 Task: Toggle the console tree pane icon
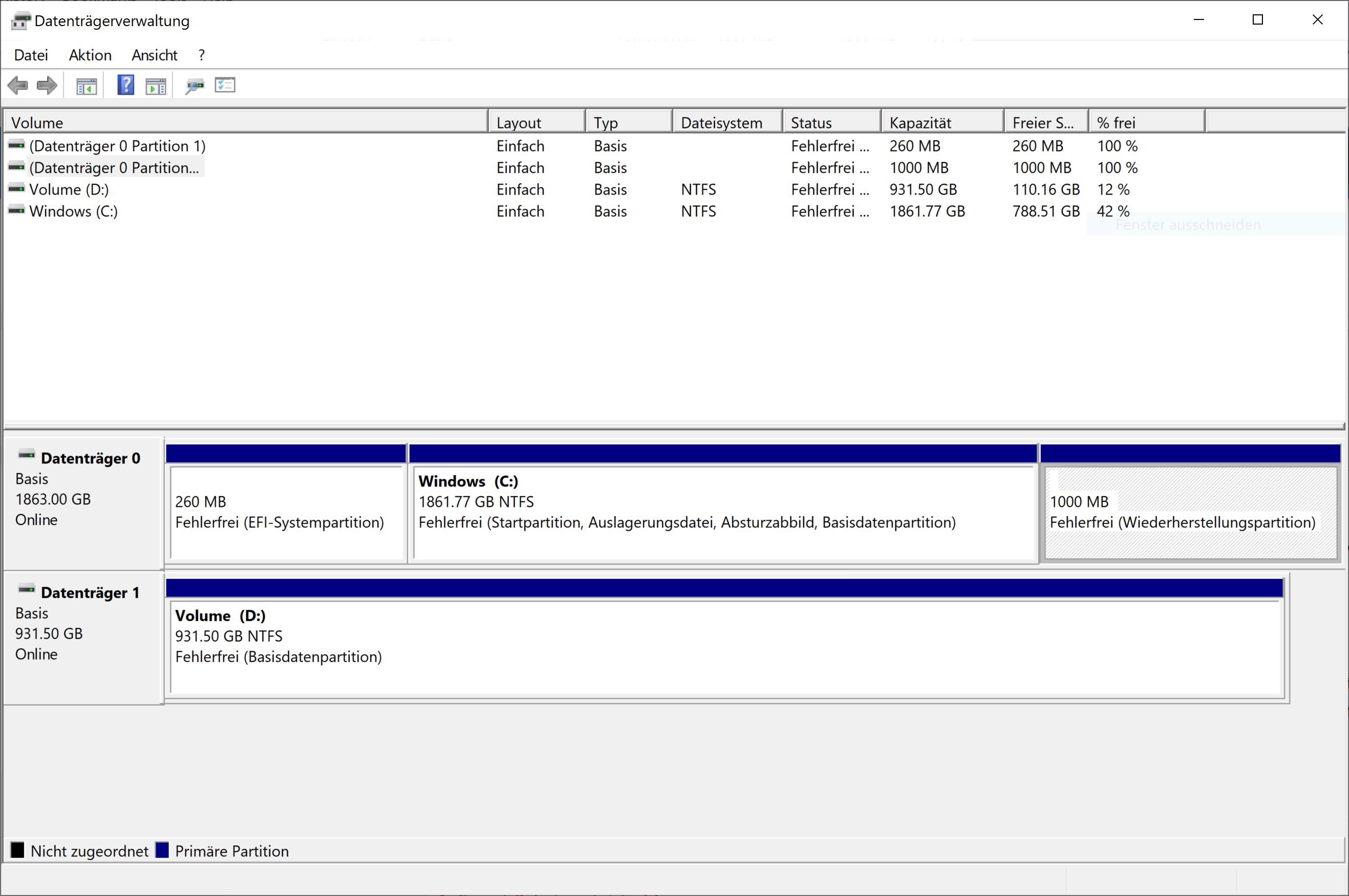[87, 87]
